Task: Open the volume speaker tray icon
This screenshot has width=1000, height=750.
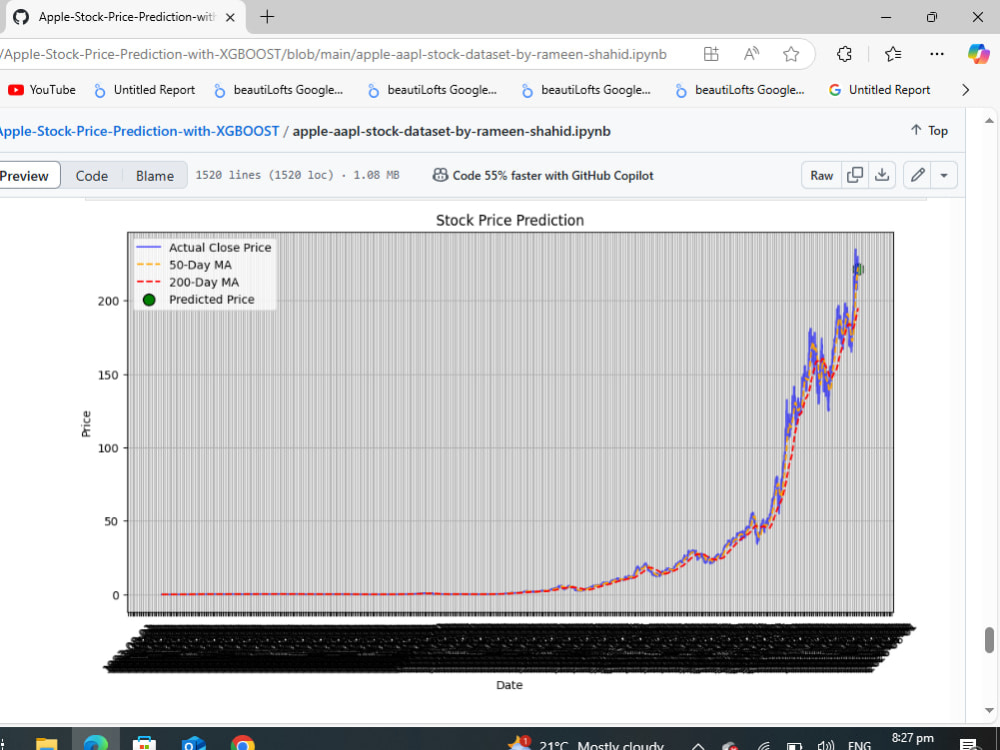Action: click(826, 745)
